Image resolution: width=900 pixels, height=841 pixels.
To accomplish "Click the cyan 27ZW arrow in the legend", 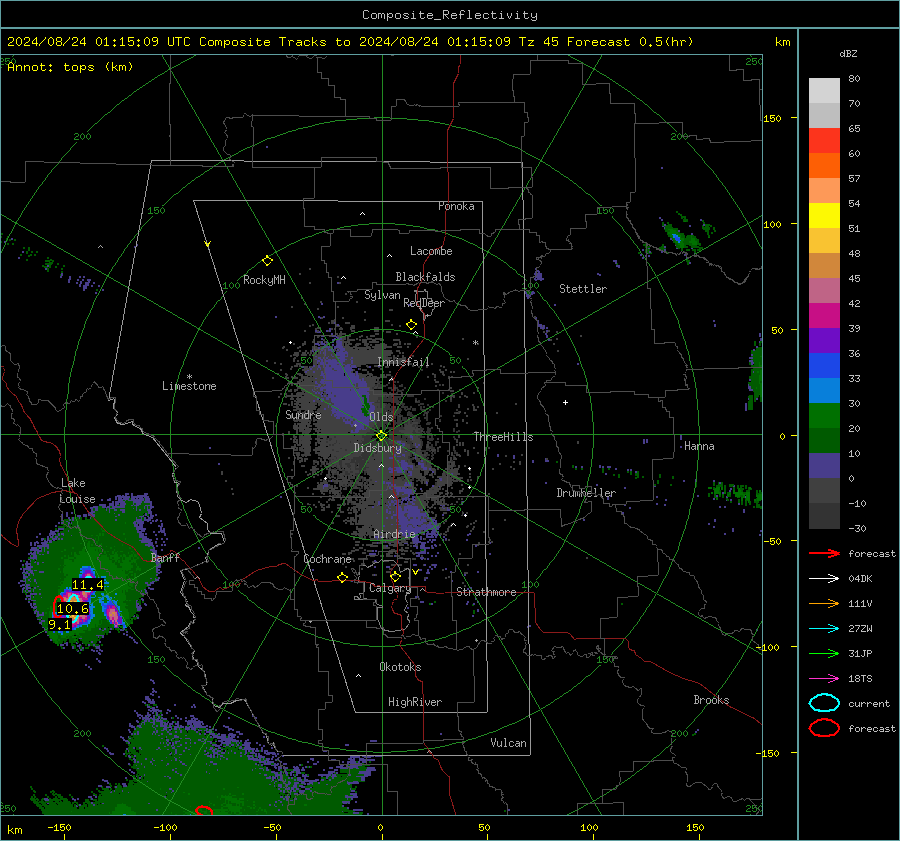I will (x=824, y=629).
